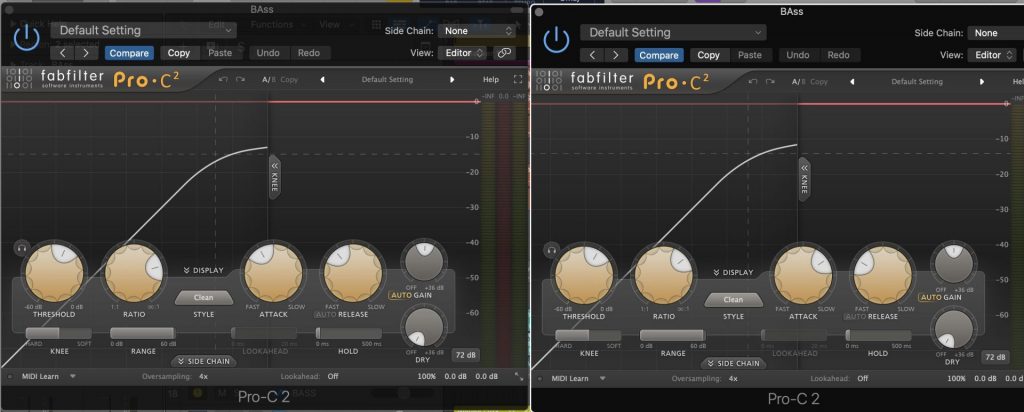Toggle Auto Release in right Pro-C 2
This screenshot has height=412, width=1024.
point(856,316)
